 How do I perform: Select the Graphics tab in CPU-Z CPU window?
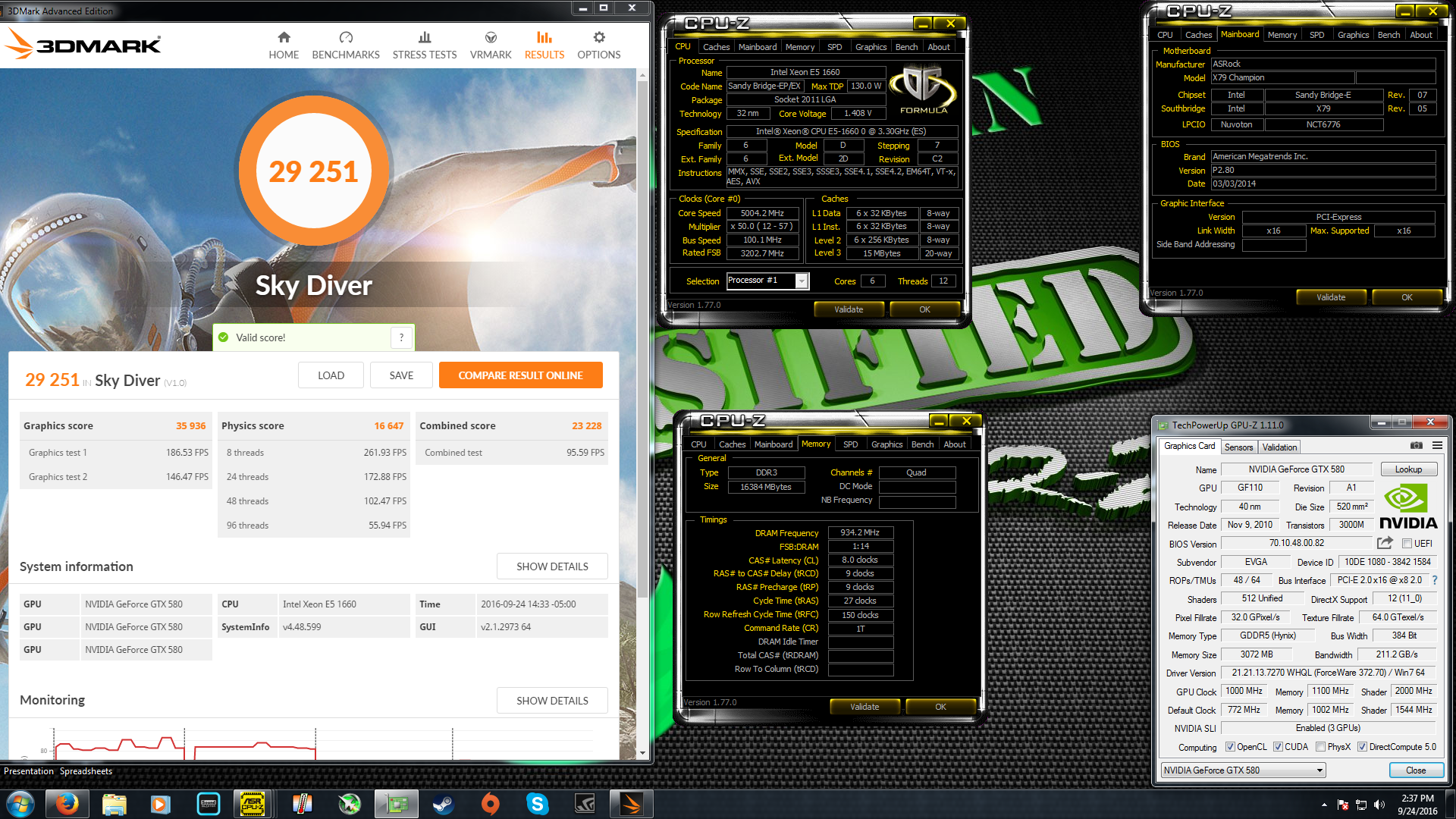tap(871, 47)
